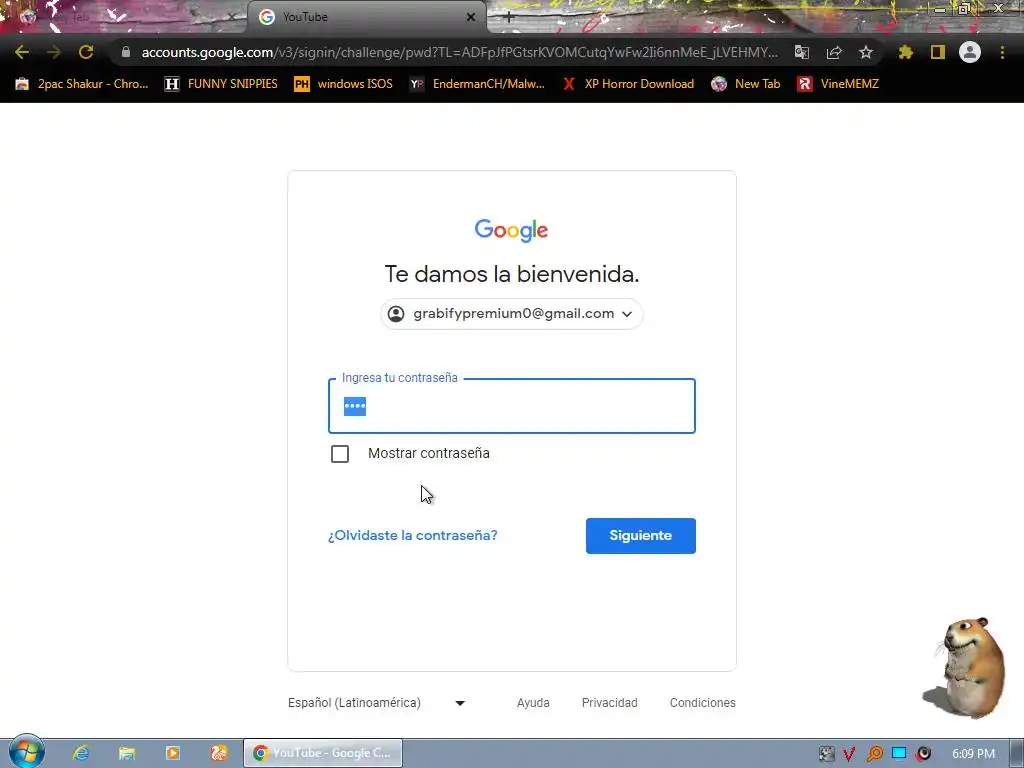
Task: Open the FUNNY SNIPPIES bookmark
Action: 221,84
